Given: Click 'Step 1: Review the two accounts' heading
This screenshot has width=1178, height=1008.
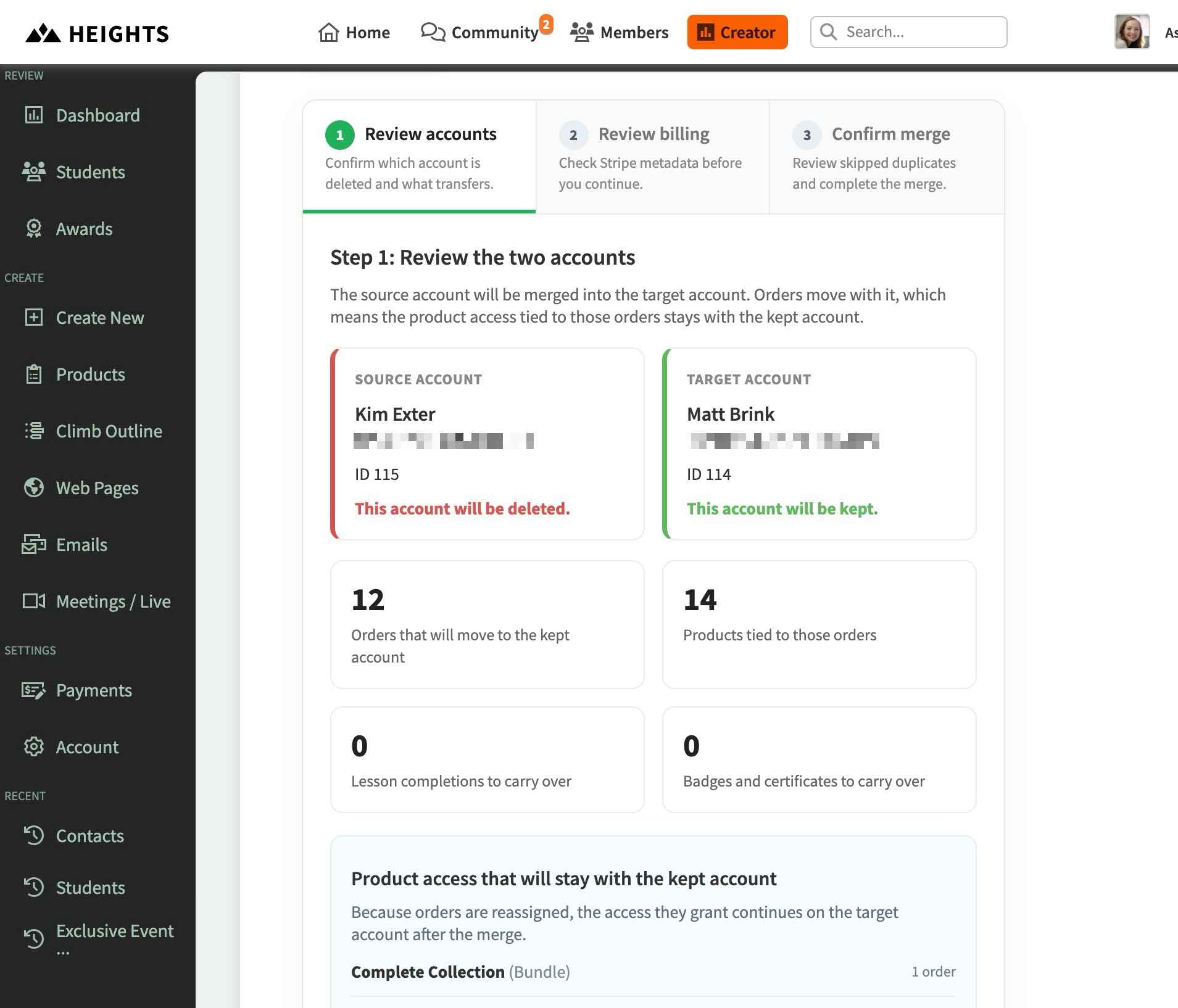Looking at the screenshot, I should [x=483, y=257].
